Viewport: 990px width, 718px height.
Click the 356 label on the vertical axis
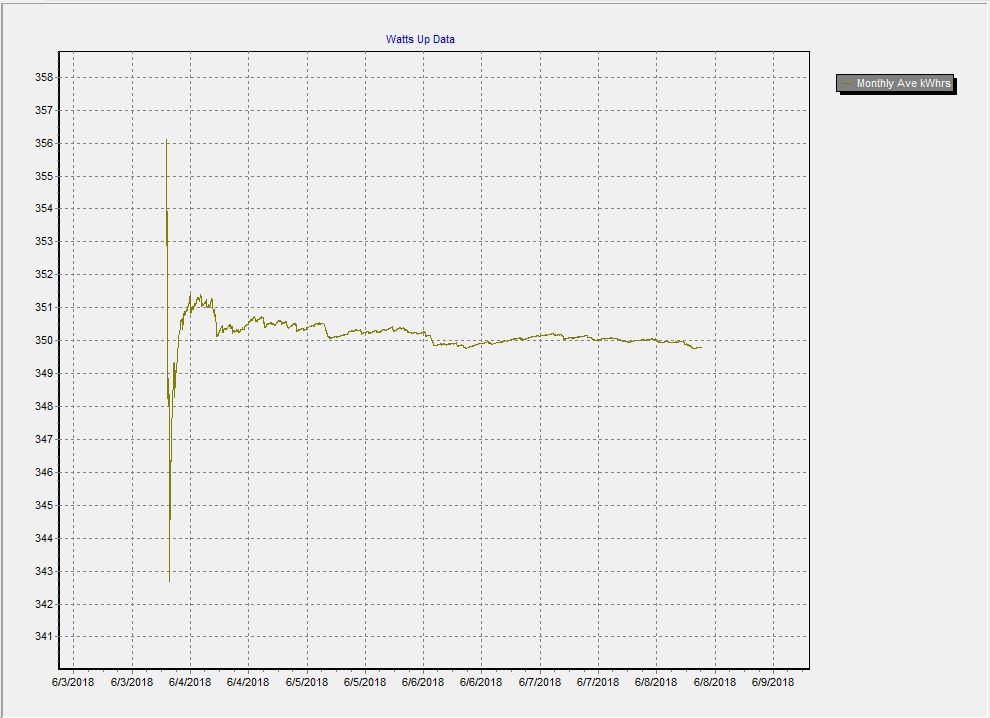point(44,143)
